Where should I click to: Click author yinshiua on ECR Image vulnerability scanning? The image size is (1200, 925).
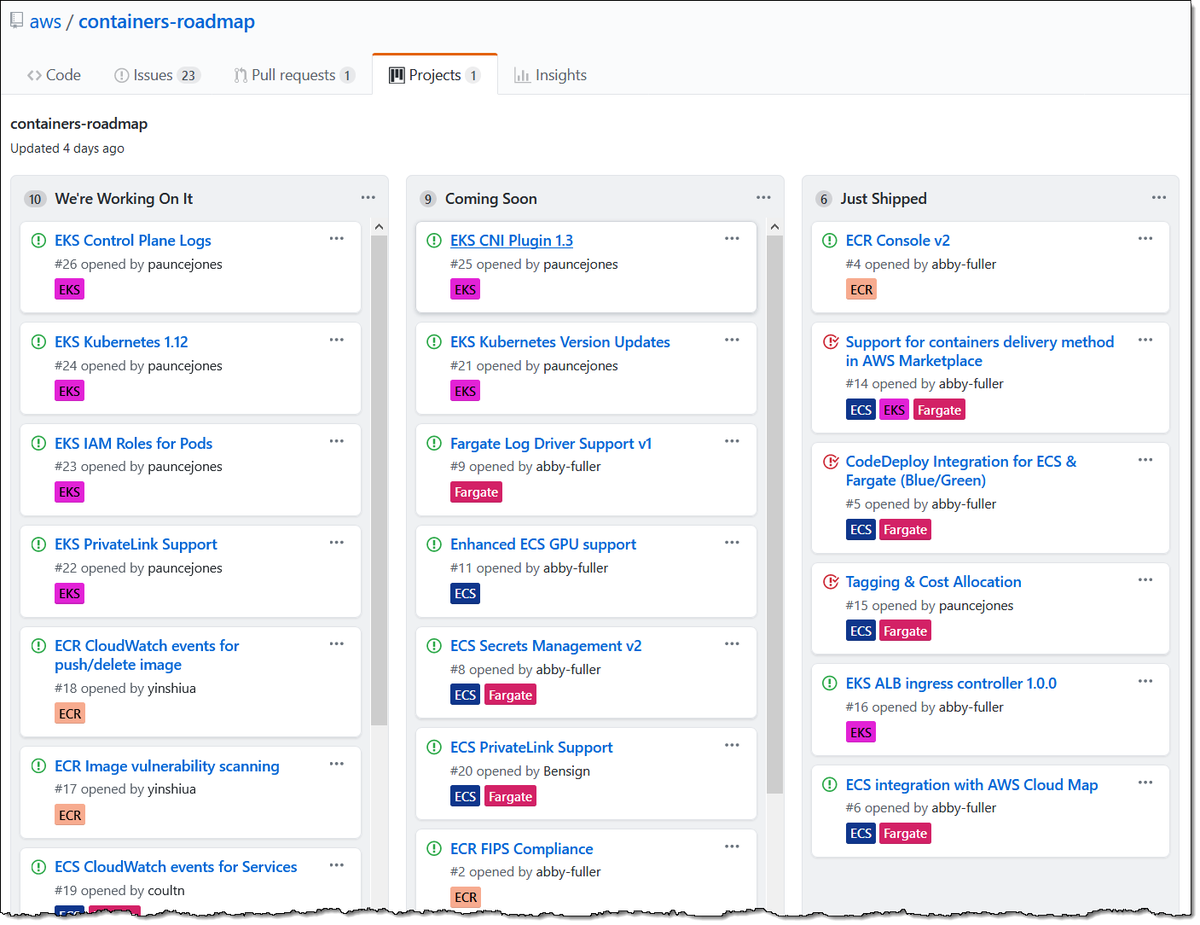tap(172, 789)
